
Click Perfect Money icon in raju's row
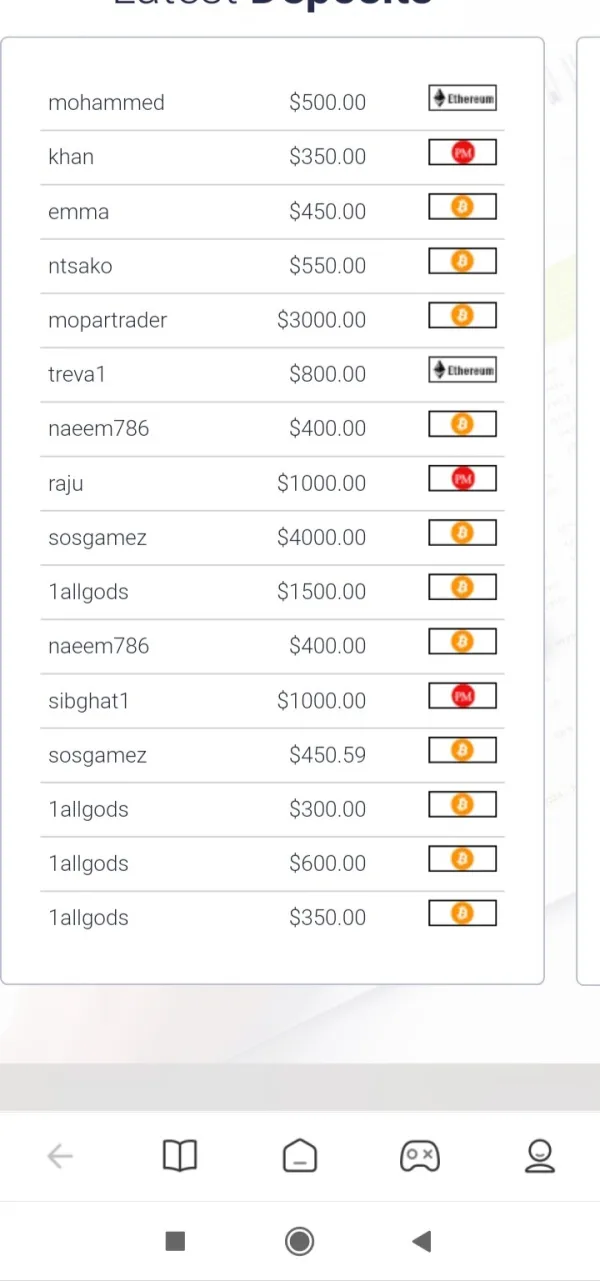coord(462,479)
